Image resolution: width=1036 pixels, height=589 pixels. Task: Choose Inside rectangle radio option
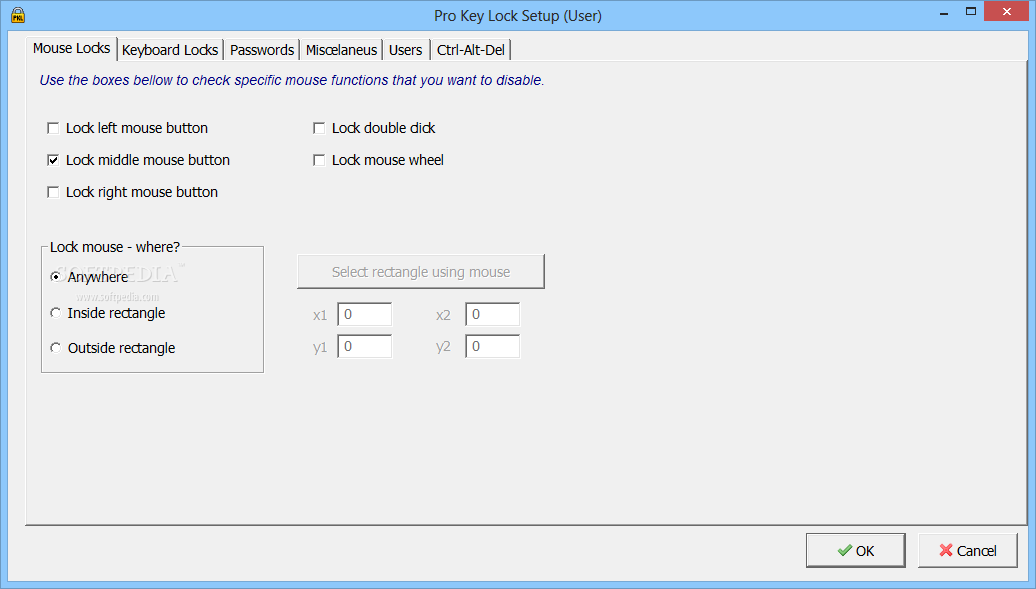[56, 313]
